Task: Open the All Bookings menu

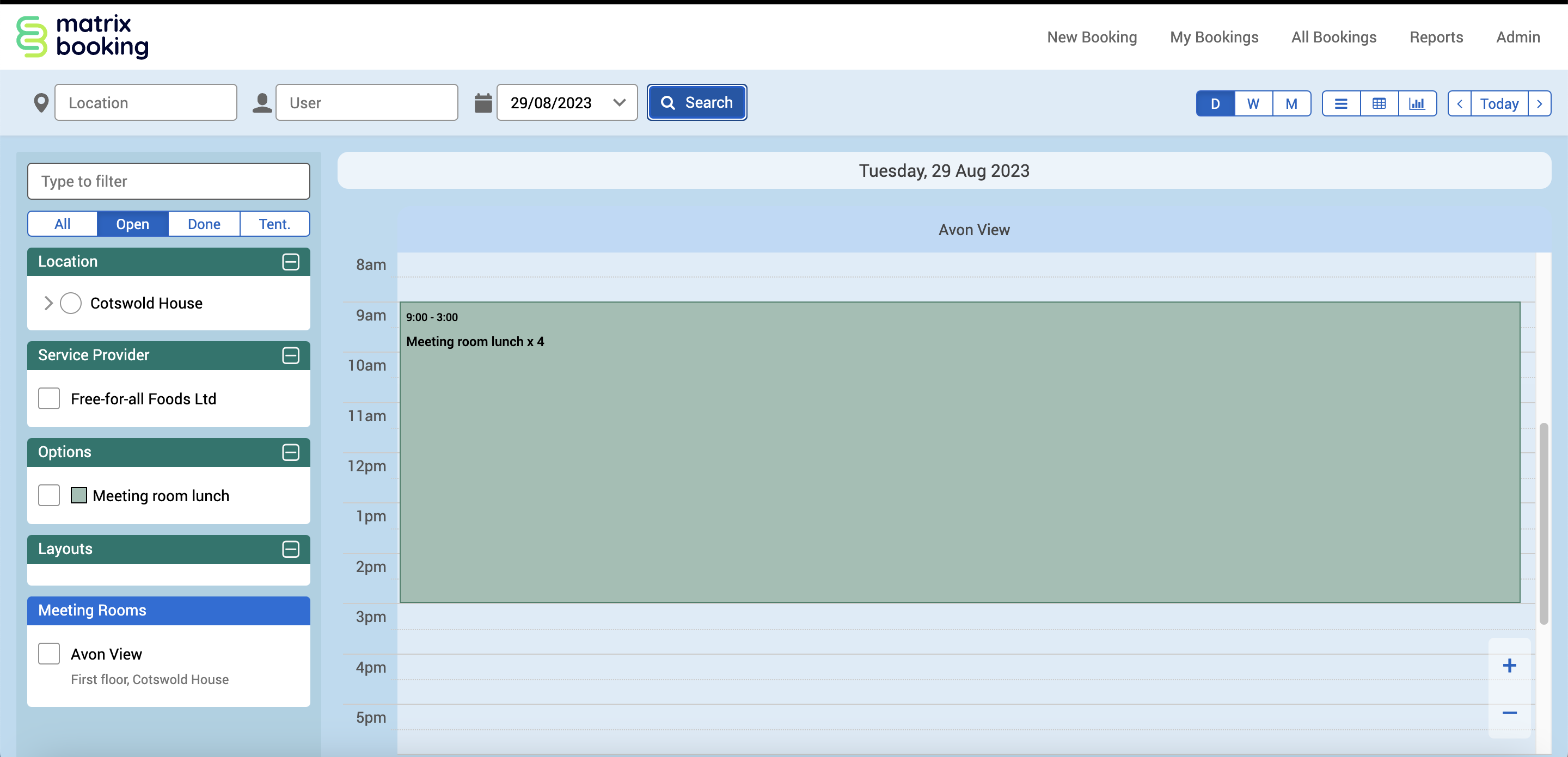Action: point(1334,37)
